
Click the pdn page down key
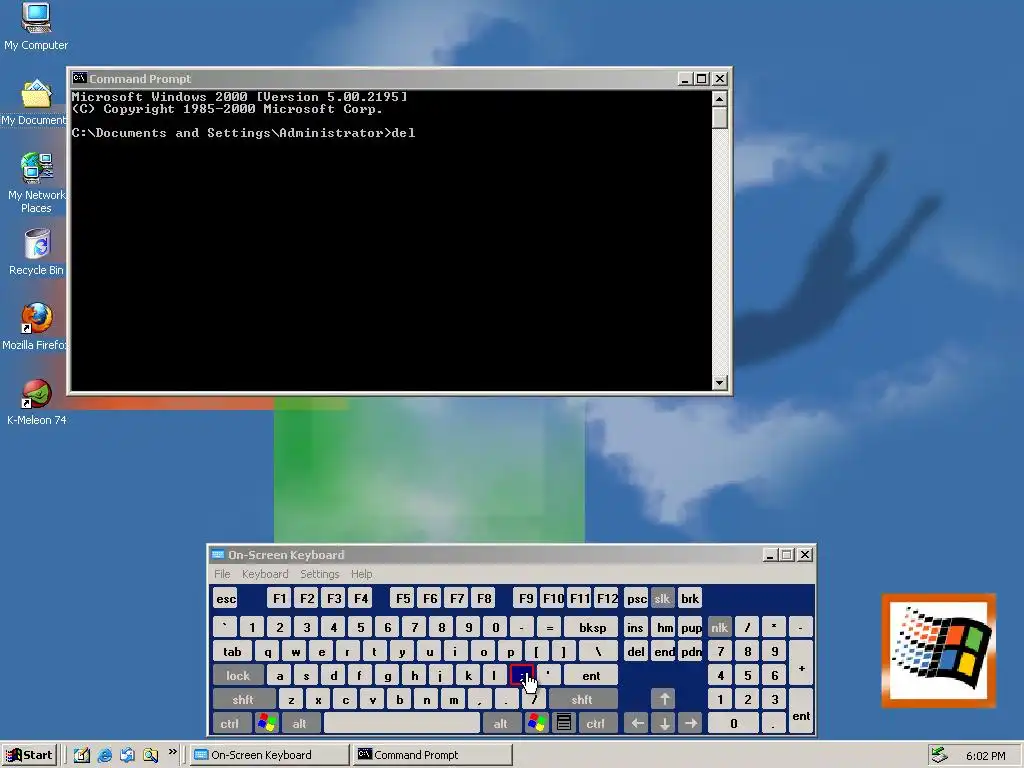(x=691, y=652)
